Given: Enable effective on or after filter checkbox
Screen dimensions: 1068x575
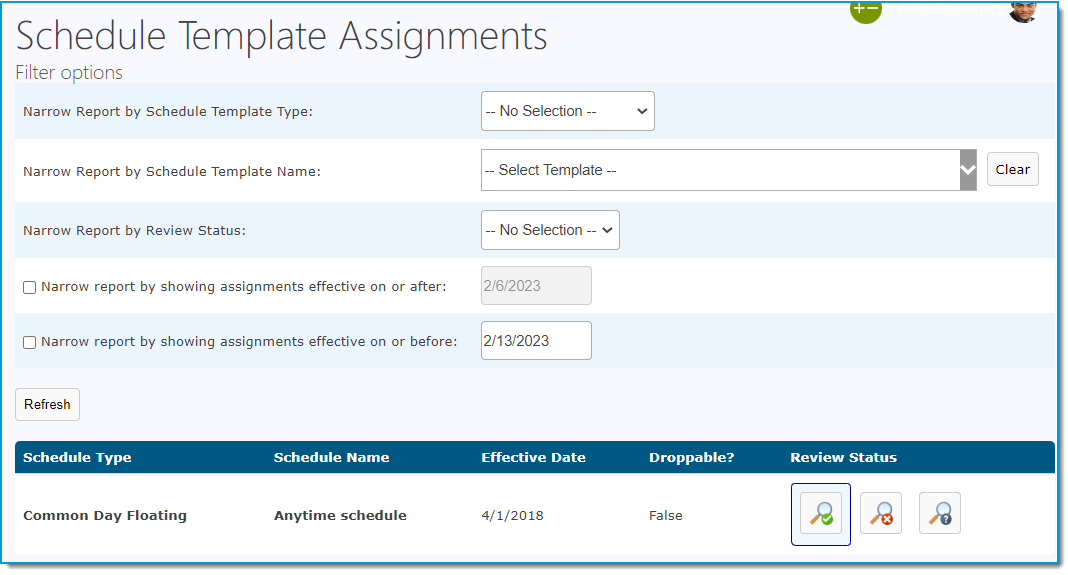Looking at the screenshot, I should 29,288.
